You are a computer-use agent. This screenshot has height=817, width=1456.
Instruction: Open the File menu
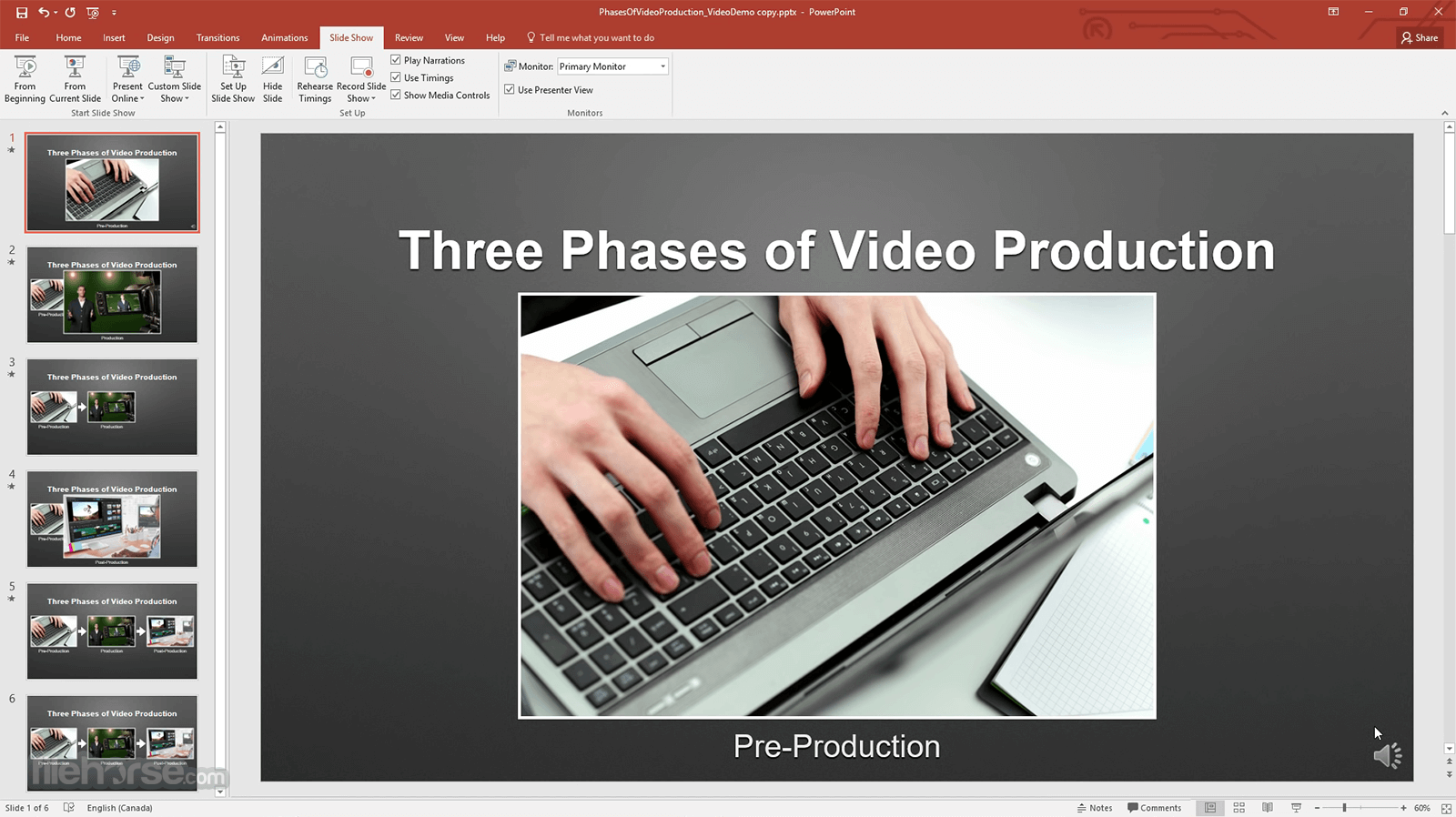(x=22, y=37)
